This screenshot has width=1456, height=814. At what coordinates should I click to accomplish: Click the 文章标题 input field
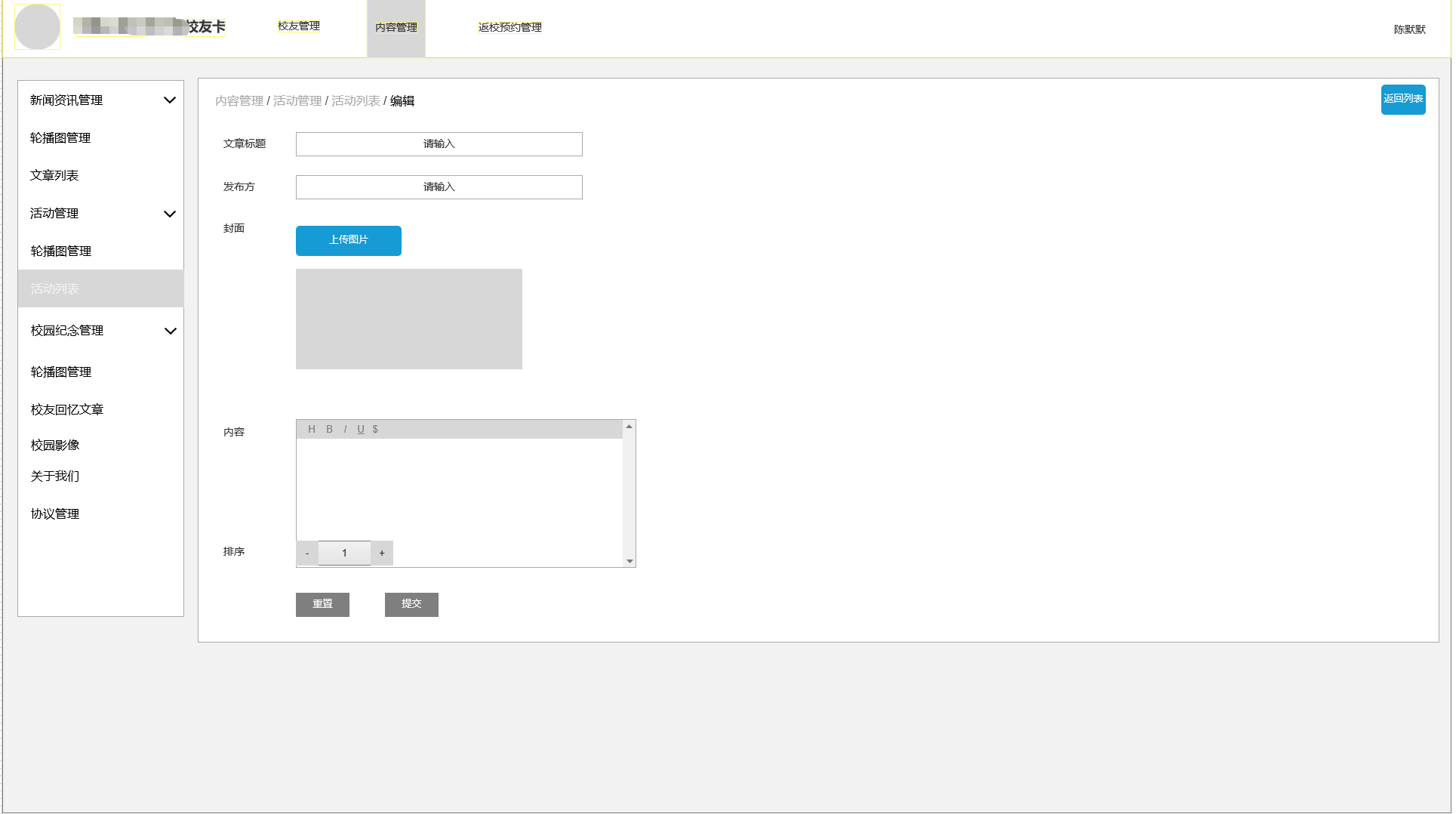point(439,143)
